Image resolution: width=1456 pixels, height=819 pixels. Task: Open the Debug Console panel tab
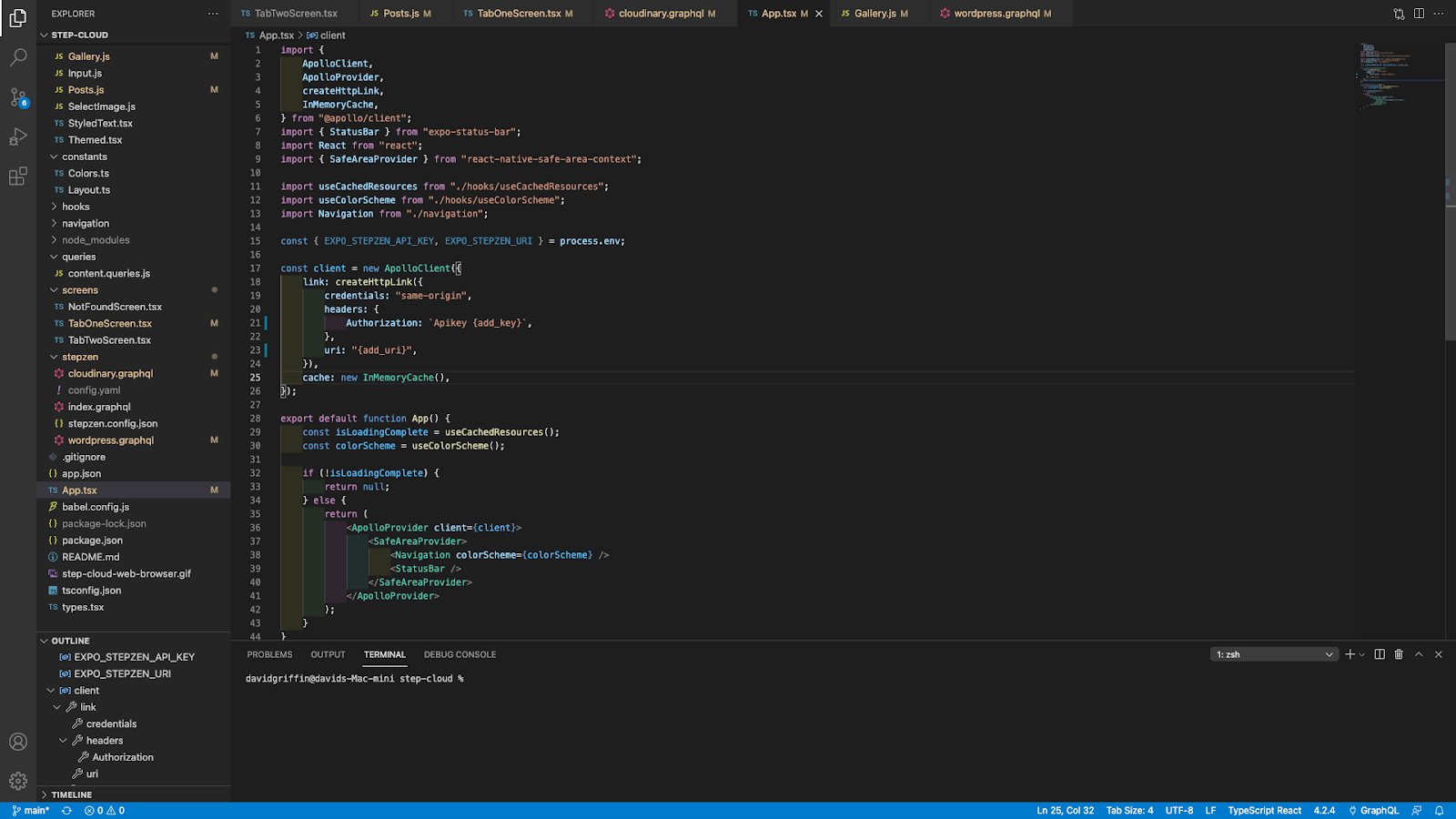pyautogui.click(x=460, y=654)
